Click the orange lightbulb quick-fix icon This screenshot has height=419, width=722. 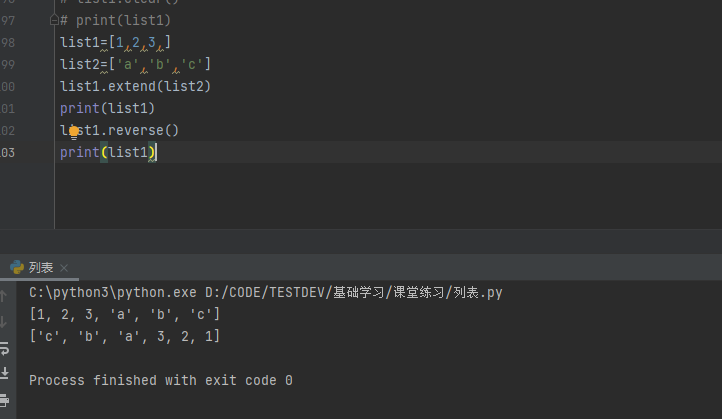pos(73,131)
